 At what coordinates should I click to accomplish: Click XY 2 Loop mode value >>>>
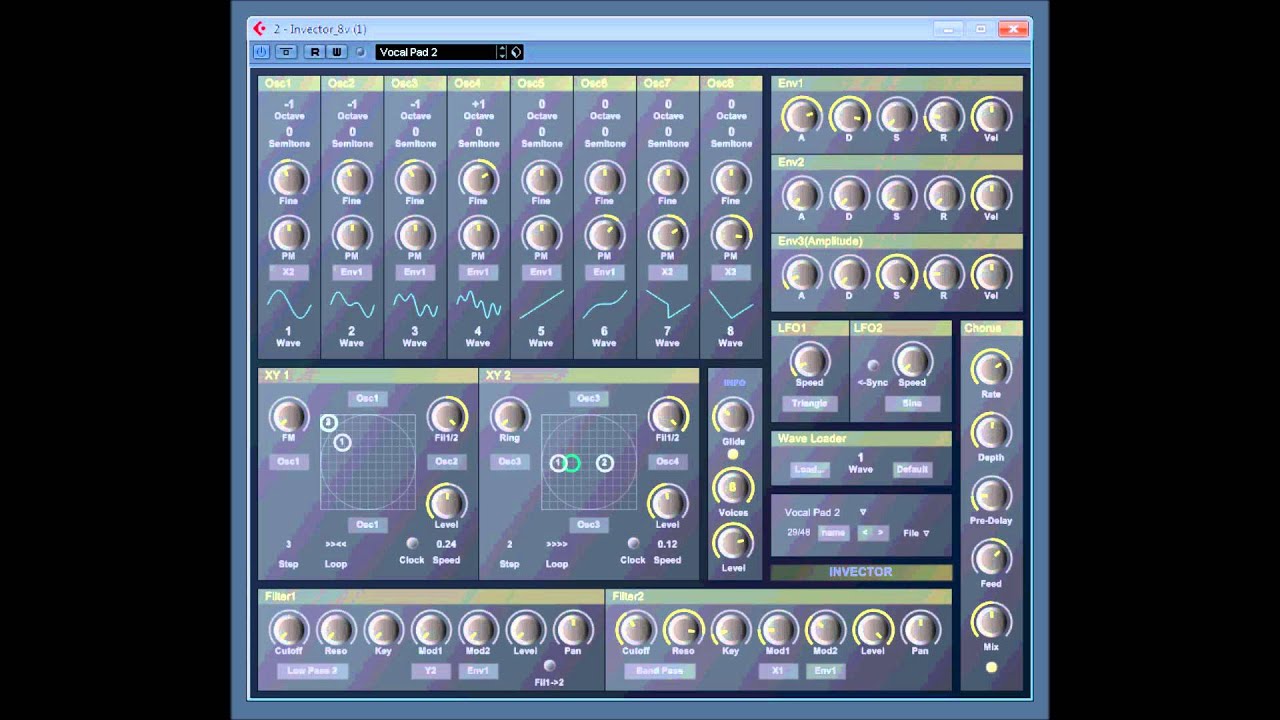[x=557, y=544]
